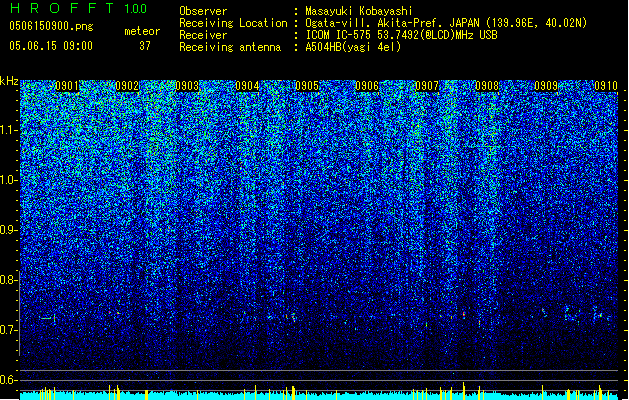Click the 0905 time marker
The image size is (629, 400).
307,86
